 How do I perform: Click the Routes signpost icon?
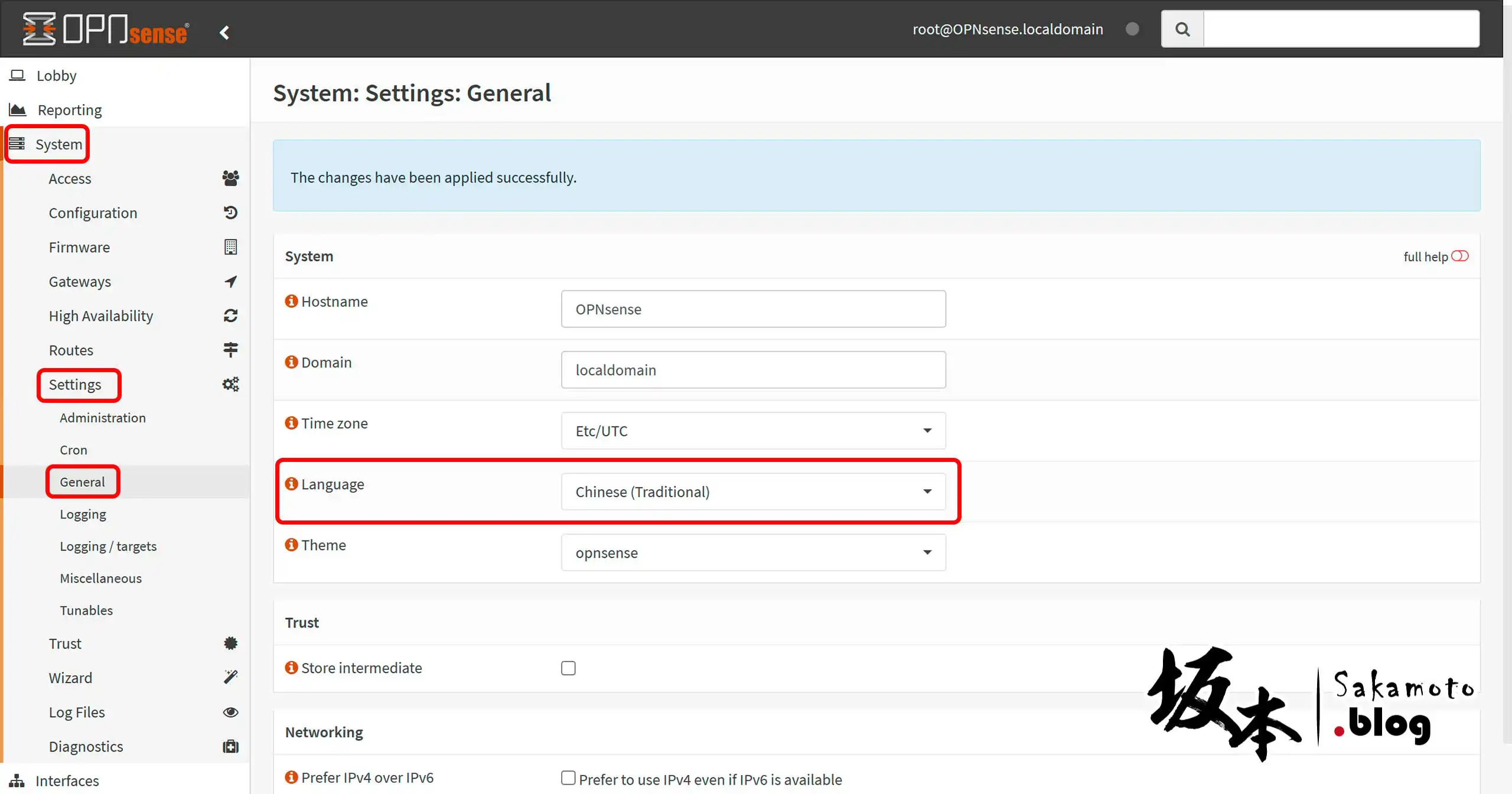coord(230,350)
